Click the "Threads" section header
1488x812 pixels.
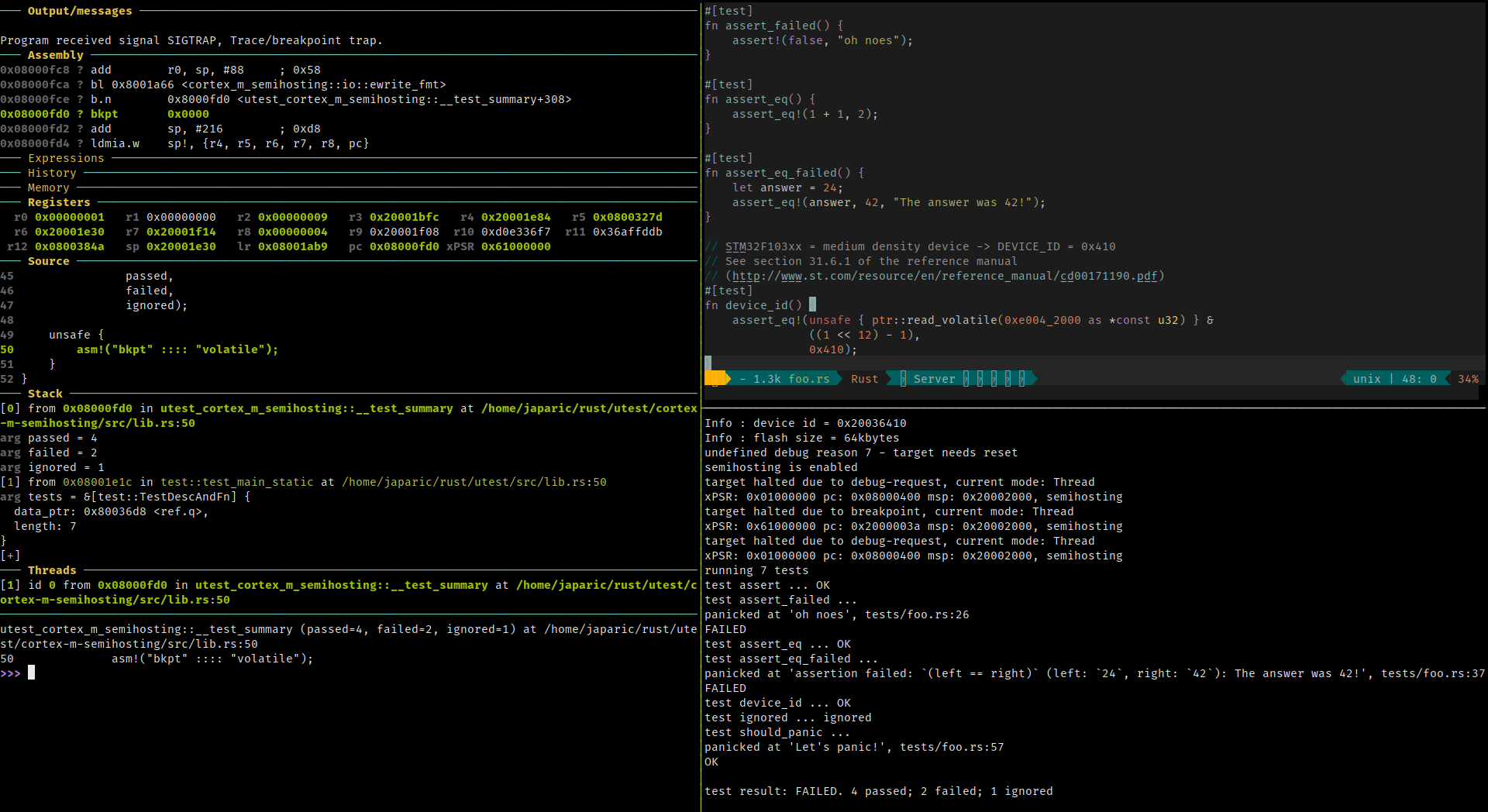click(x=52, y=570)
